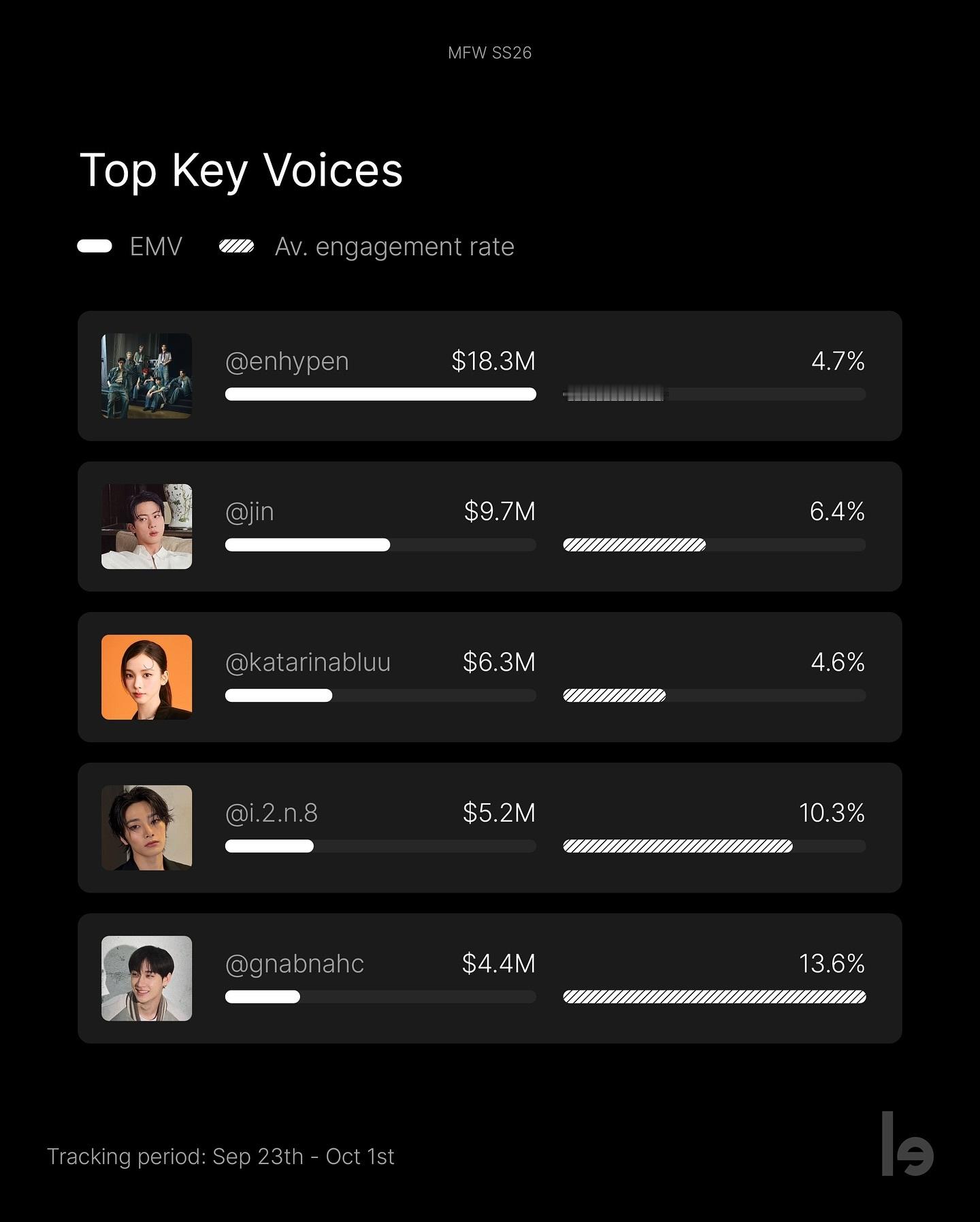Viewport: 980px width, 1222px height.
Task: Click the MFW SS26 header label
Action: click(490, 53)
